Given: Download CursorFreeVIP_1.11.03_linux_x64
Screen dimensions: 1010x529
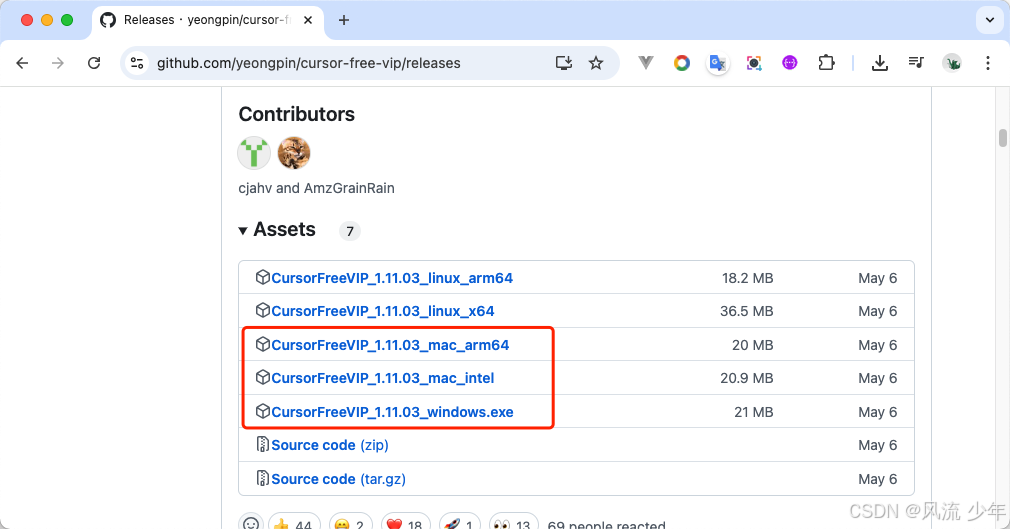Looking at the screenshot, I should point(383,311).
